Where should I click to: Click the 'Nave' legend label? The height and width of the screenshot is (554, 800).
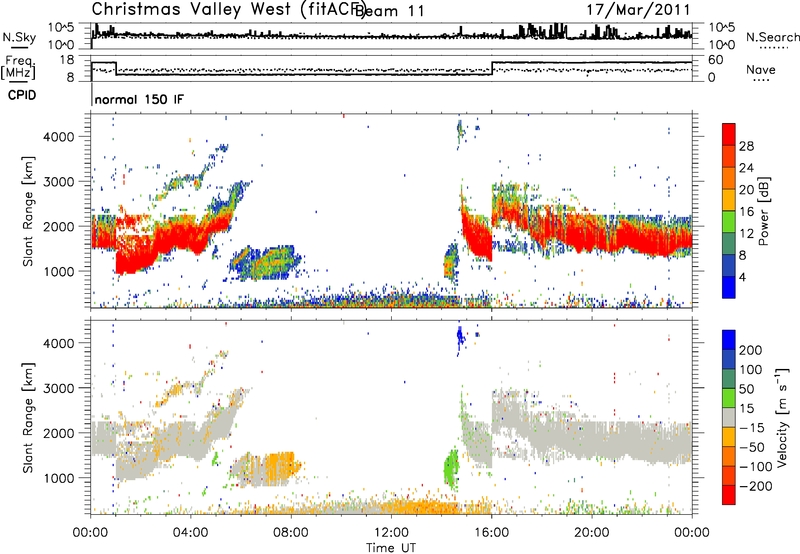(x=761, y=69)
